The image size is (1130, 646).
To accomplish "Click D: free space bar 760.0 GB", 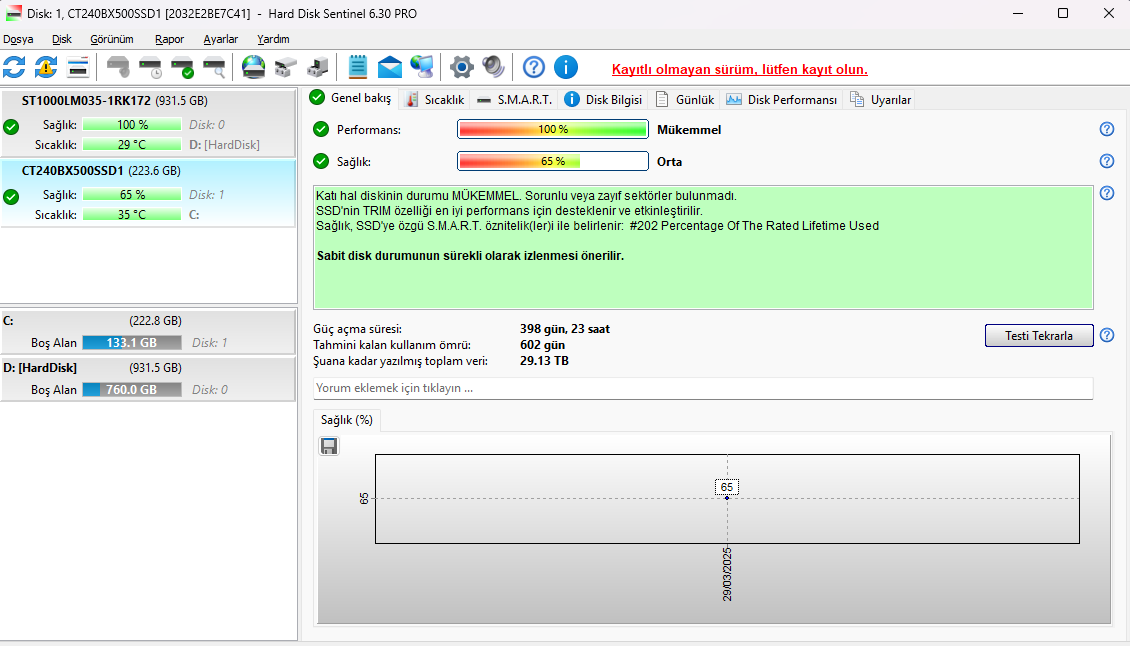I will click(132, 389).
